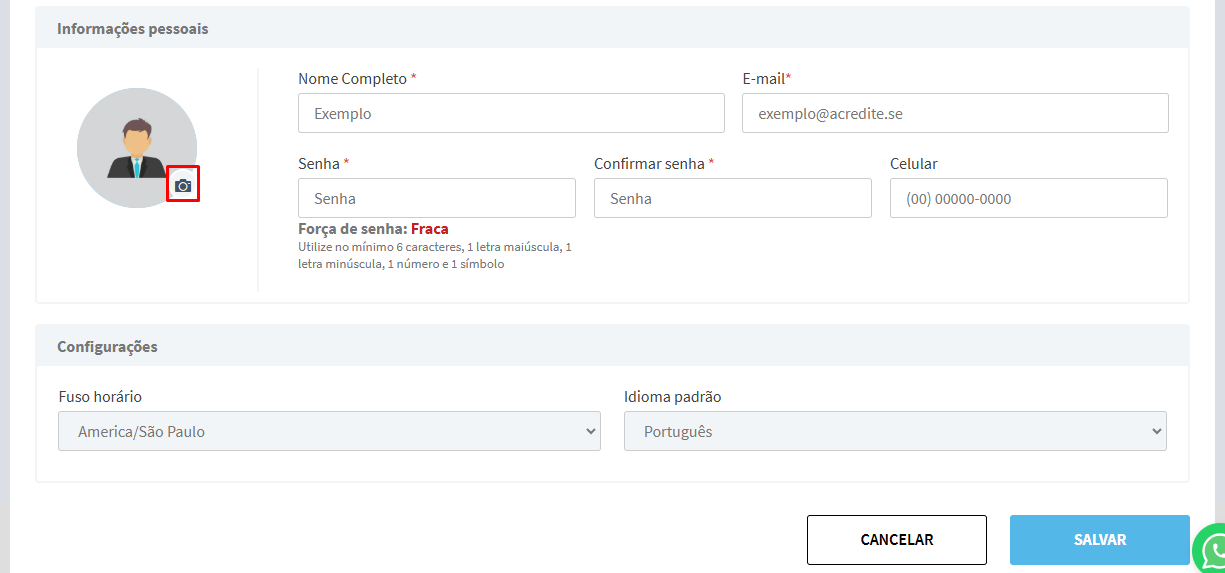Click the "Configurações" section header
The width and height of the screenshot is (1225, 573).
107,347
